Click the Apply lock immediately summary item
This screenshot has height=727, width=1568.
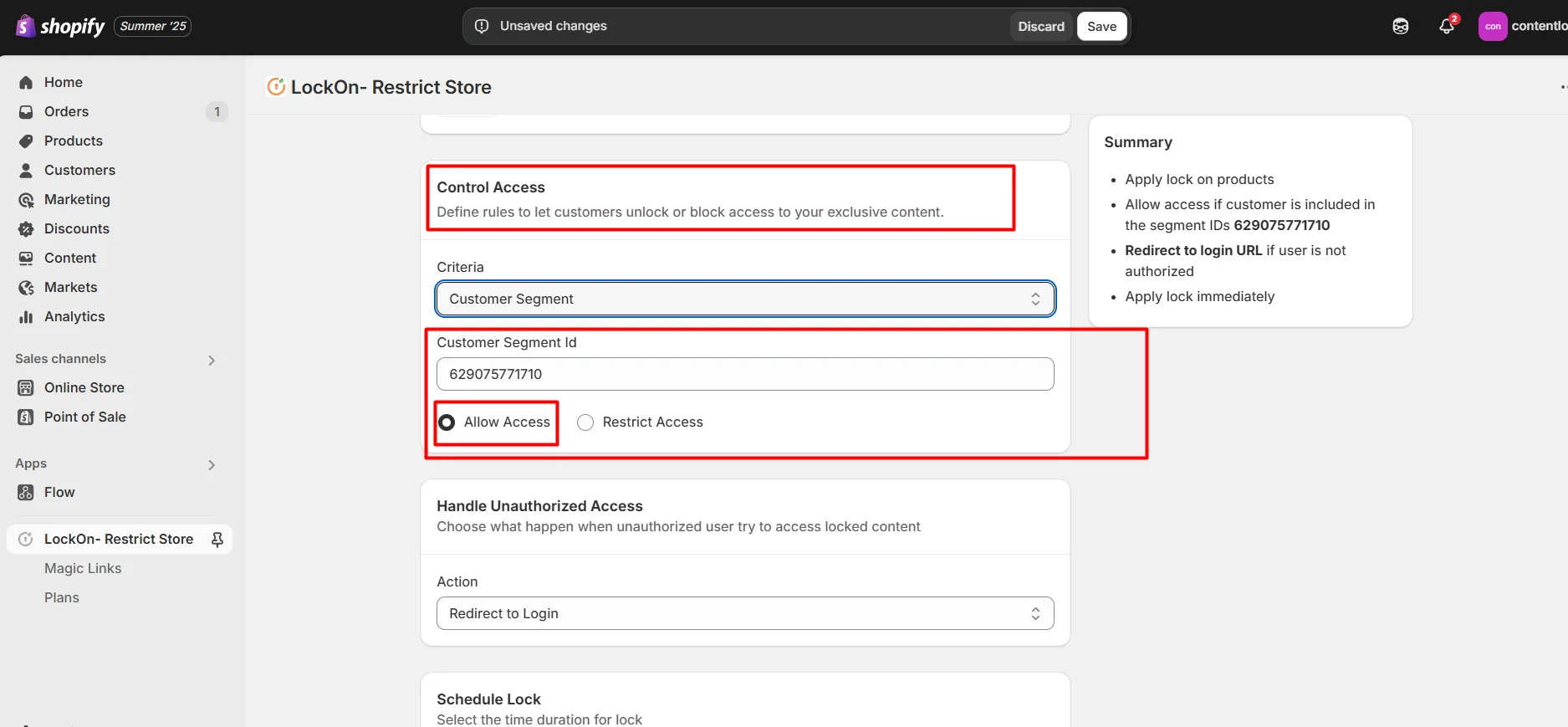(x=1200, y=296)
